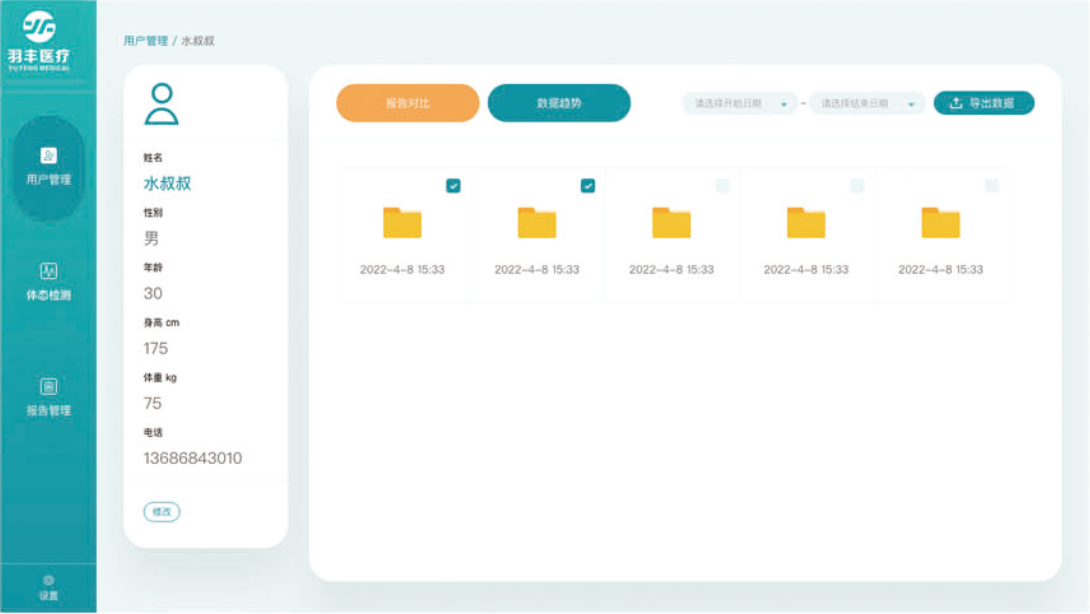The height and width of the screenshot is (614, 1090).
Task: Click the user avatar profile icon
Action: (x=161, y=104)
